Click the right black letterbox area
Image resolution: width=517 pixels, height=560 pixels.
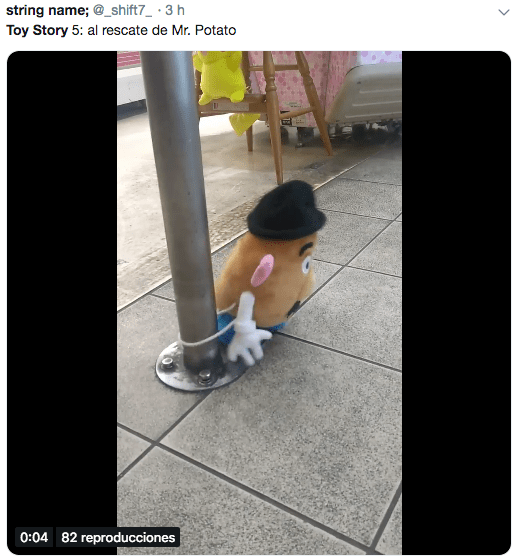456,303
